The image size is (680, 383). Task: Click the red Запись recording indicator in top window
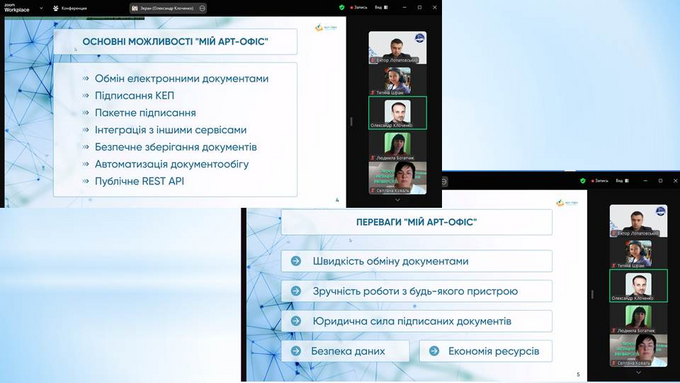tap(359, 7)
